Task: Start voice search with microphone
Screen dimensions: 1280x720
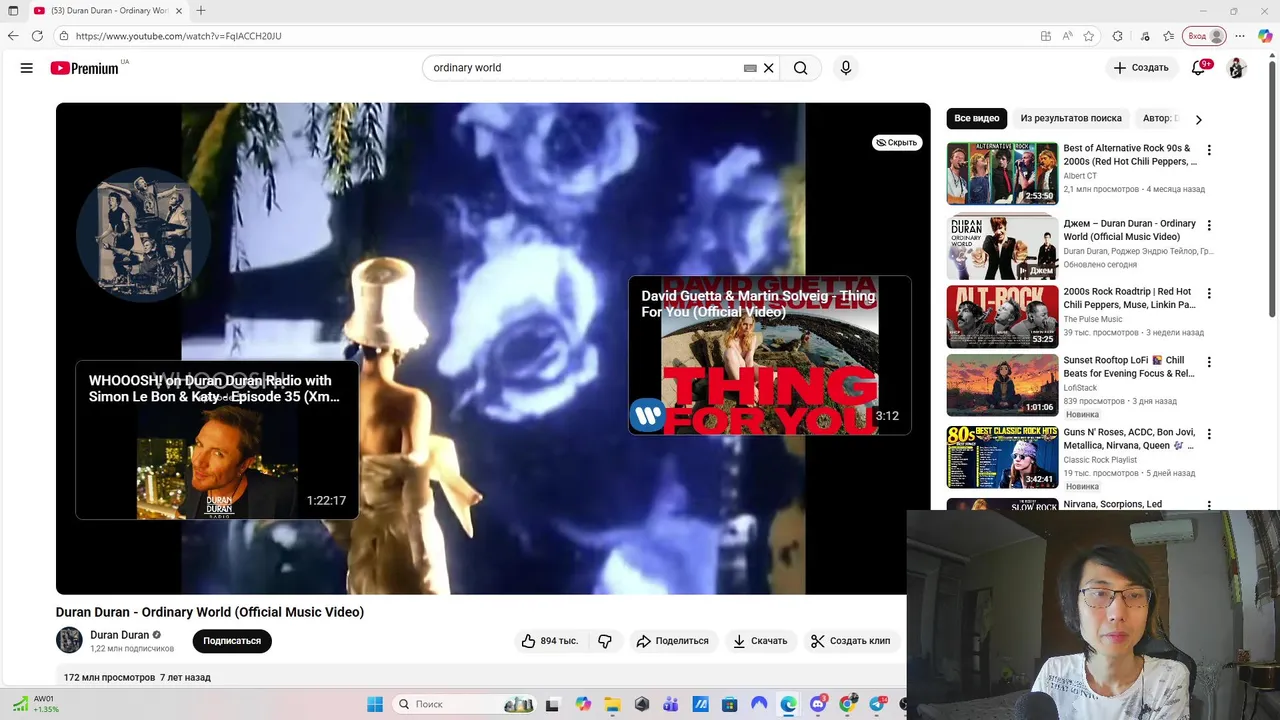Action: click(x=846, y=68)
